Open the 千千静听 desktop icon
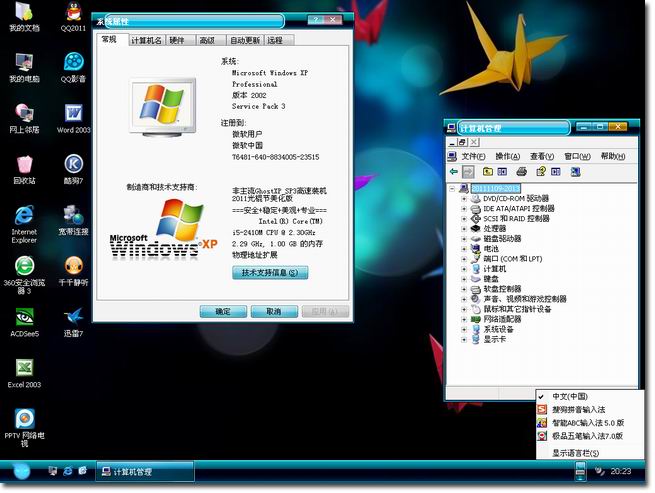The image size is (655, 493). pos(74,271)
